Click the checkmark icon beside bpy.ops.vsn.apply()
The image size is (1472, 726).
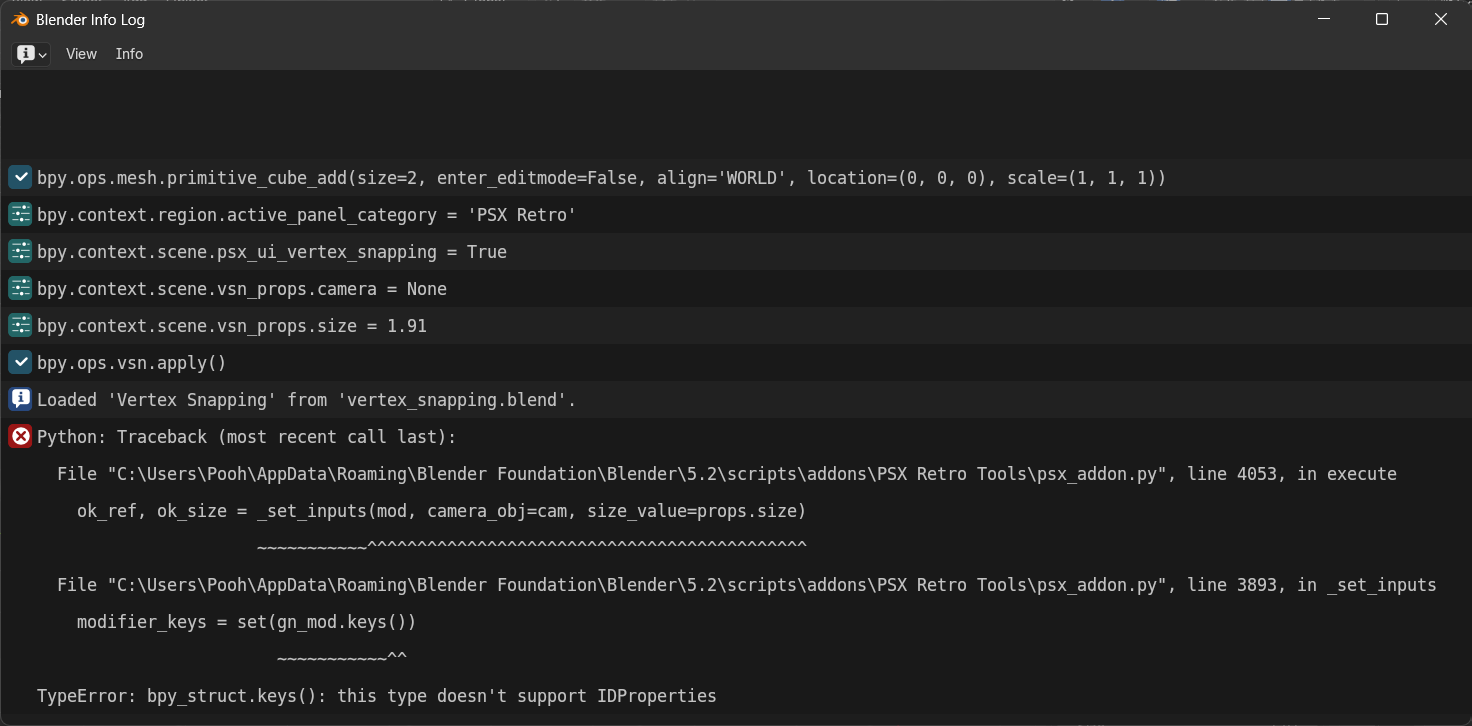click(20, 363)
